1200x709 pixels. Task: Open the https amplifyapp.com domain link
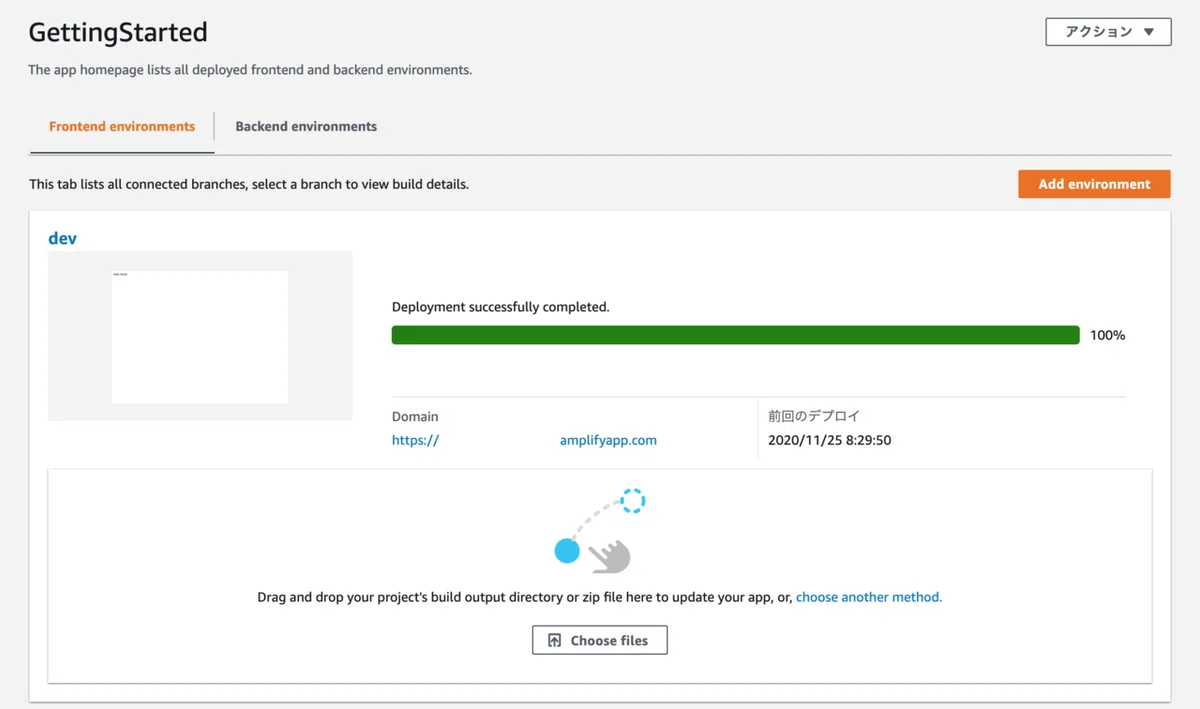[524, 440]
